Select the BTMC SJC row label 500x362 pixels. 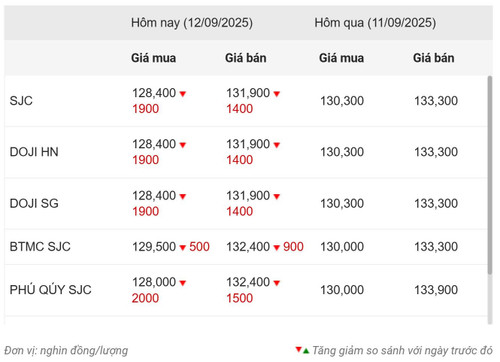[40, 247]
